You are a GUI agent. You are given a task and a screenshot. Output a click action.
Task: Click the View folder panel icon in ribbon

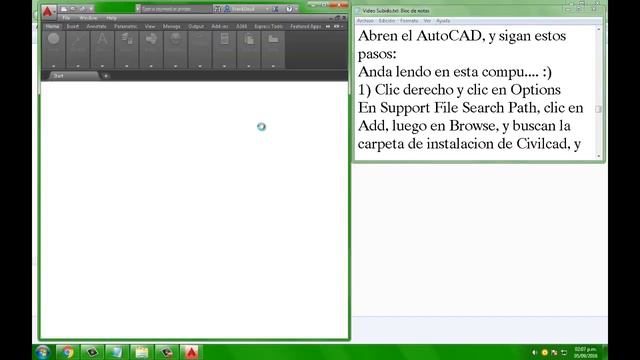point(273,39)
